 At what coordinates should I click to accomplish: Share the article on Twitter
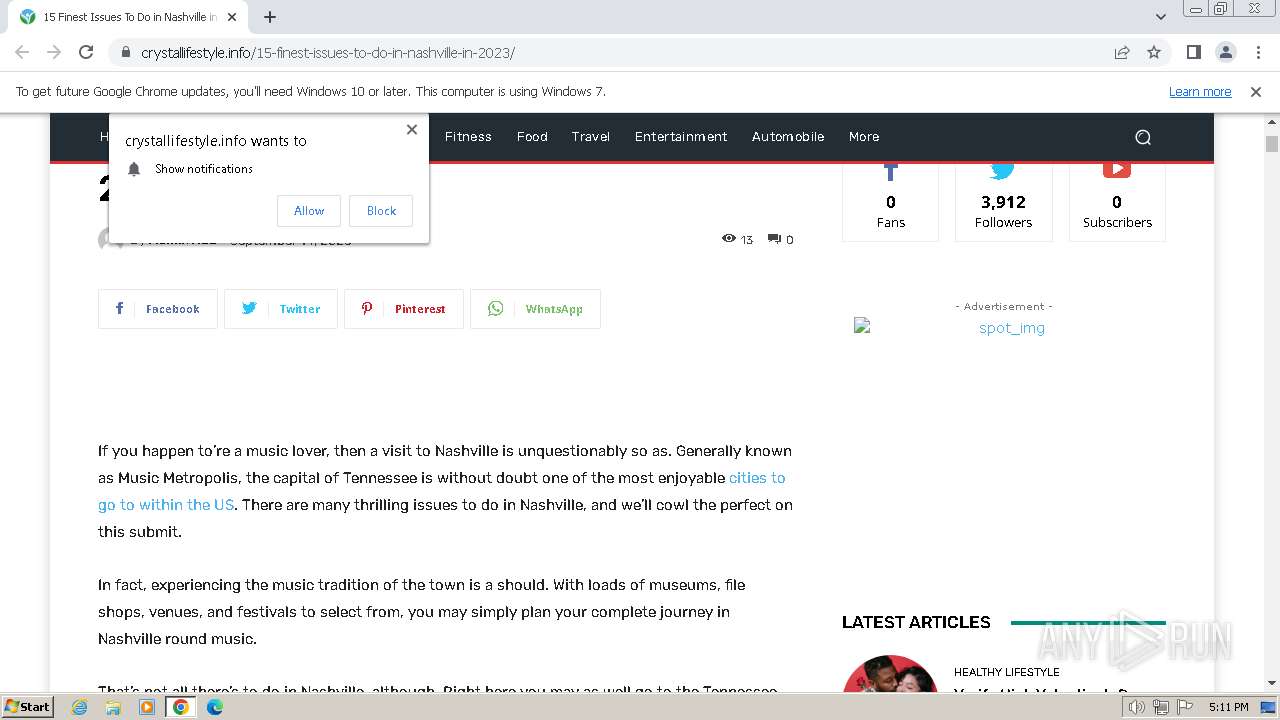click(x=281, y=309)
